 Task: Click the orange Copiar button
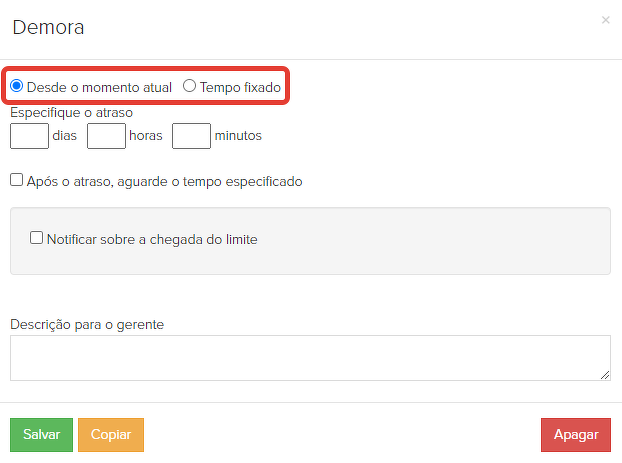[x=111, y=435]
